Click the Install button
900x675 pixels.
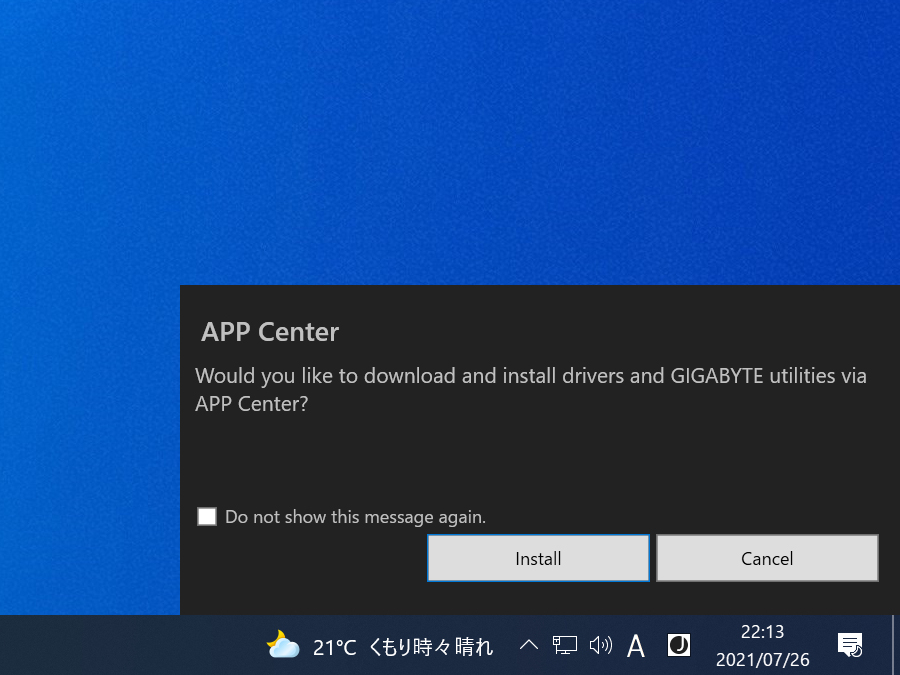(x=538, y=558)
